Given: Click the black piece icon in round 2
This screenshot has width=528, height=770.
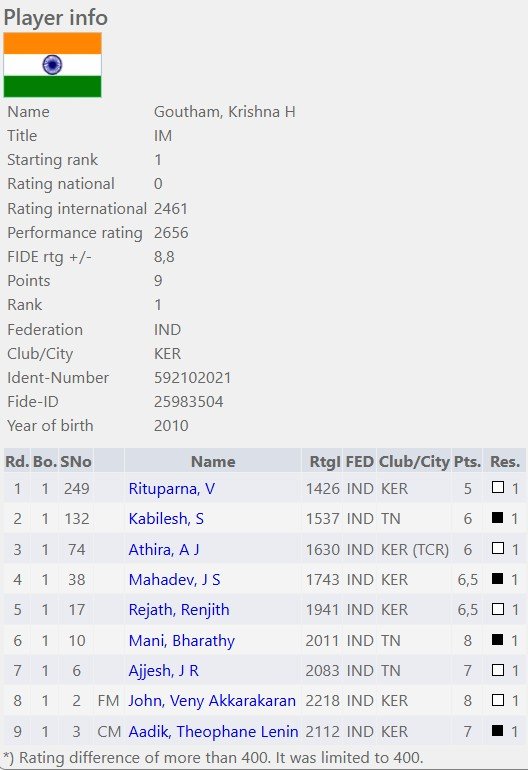Looking at the screenshot, I should click(x=498, y=517).
